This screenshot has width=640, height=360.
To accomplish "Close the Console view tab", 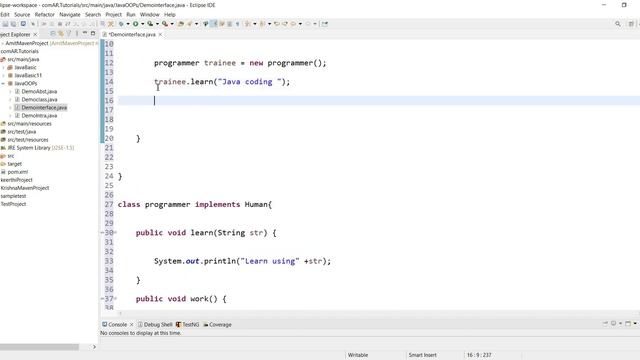I will pos(131,325).
